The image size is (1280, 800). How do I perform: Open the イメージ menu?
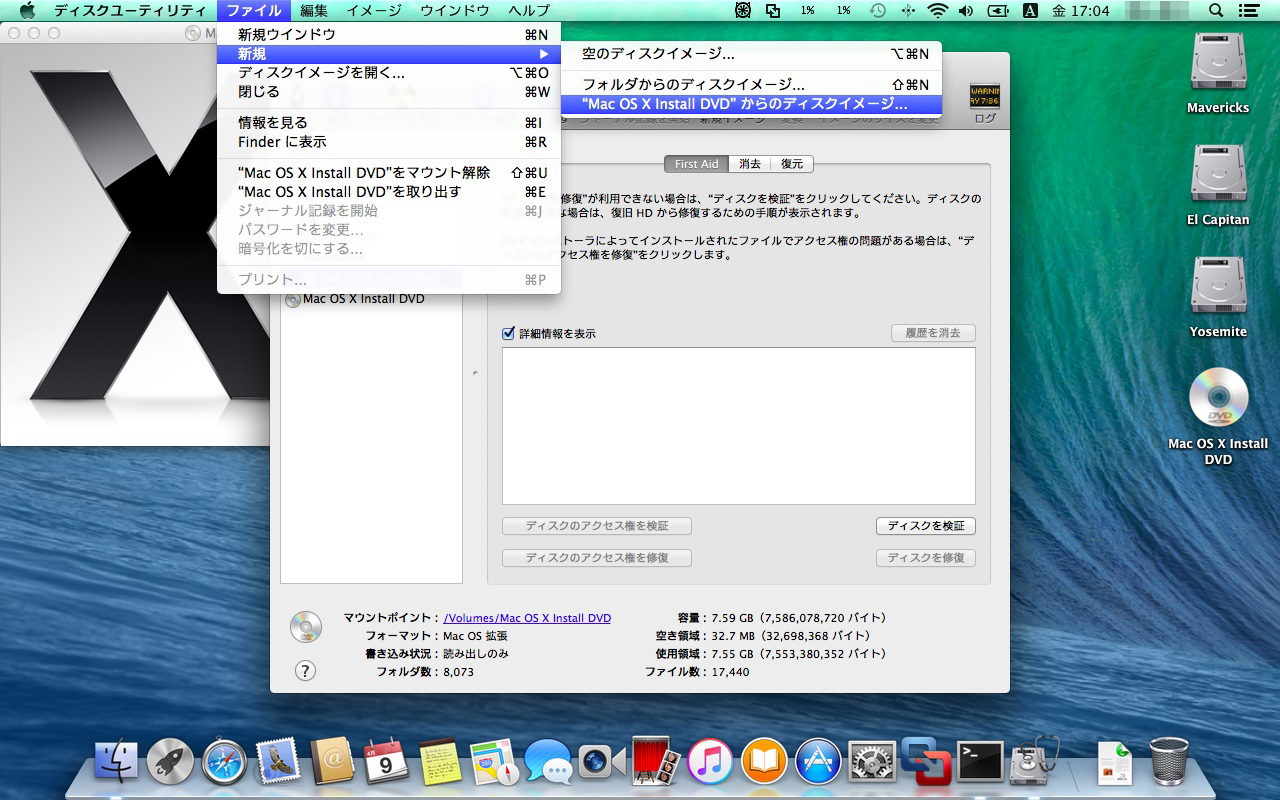click(374, 11)
